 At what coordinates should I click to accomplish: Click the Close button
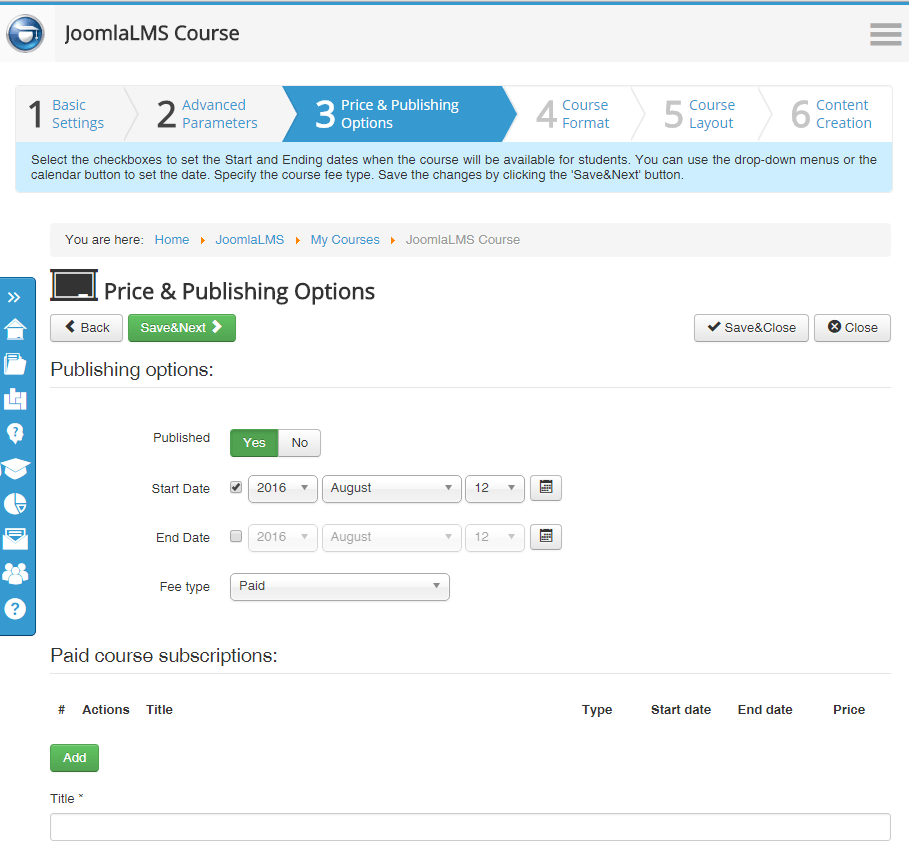[x=852, y=328]
